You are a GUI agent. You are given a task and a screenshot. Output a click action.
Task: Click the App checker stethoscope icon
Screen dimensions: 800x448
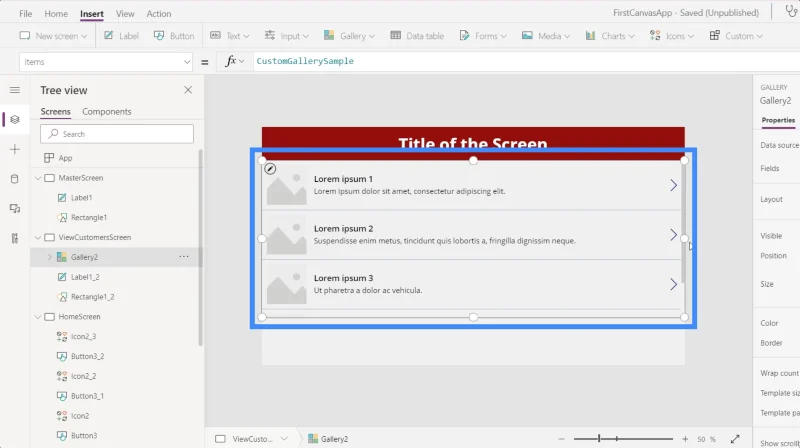coord(791,11)
